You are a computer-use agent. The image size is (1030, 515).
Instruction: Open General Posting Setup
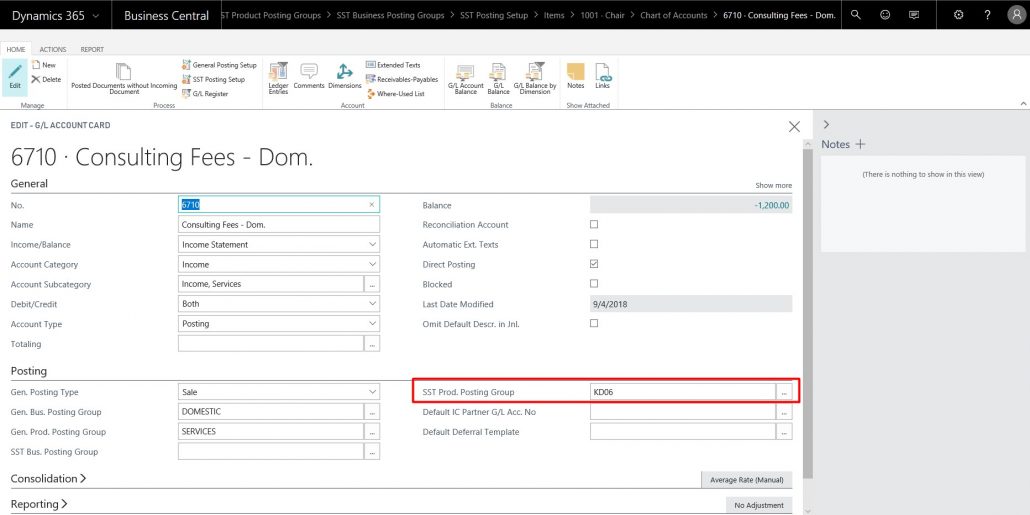tap(219, 65)
